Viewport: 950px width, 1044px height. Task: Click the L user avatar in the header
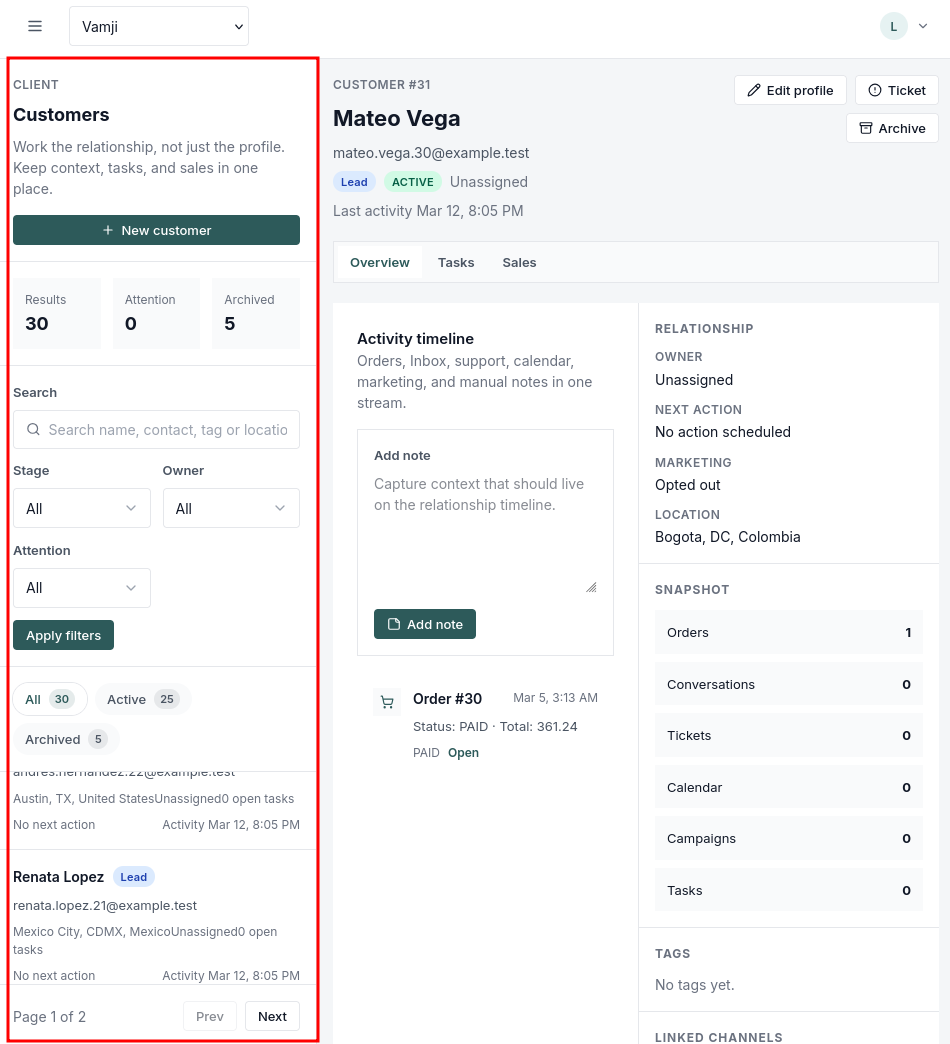[893, 25]
